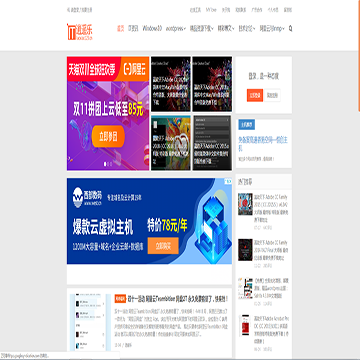
Task: Expand the 技术讨论 dropdown menu
Action: [x=247, y=29]
